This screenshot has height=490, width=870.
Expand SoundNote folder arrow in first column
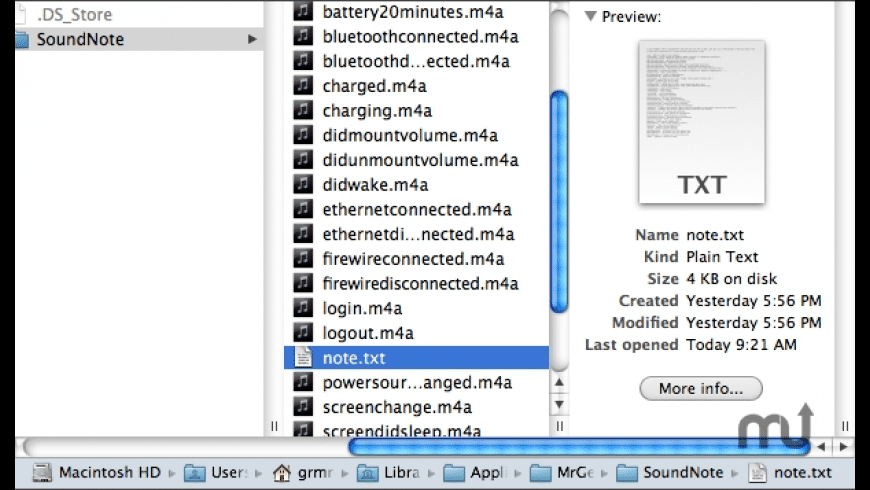click(252, 39)
